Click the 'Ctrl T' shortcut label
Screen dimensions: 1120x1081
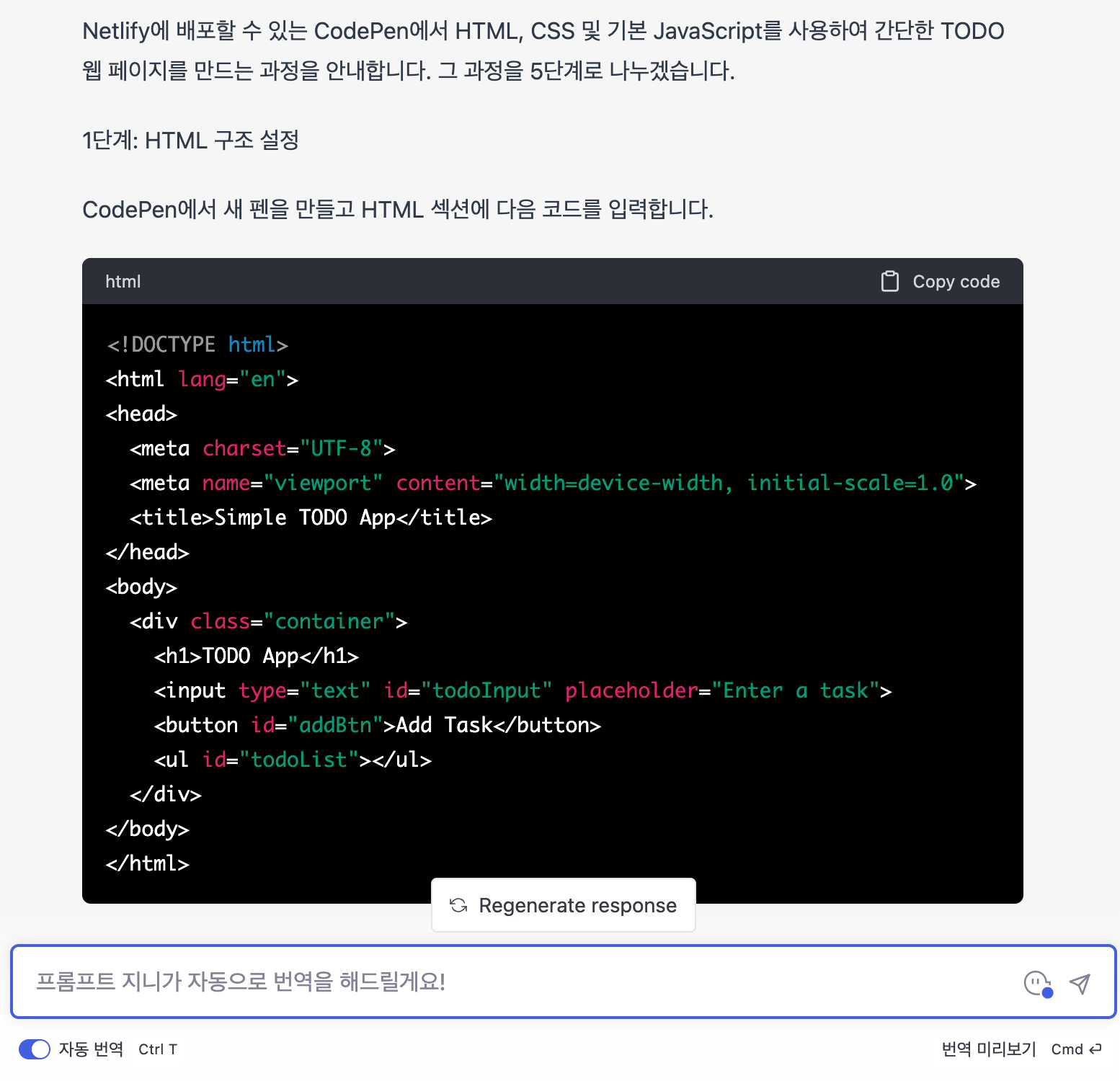(158, 1049)
